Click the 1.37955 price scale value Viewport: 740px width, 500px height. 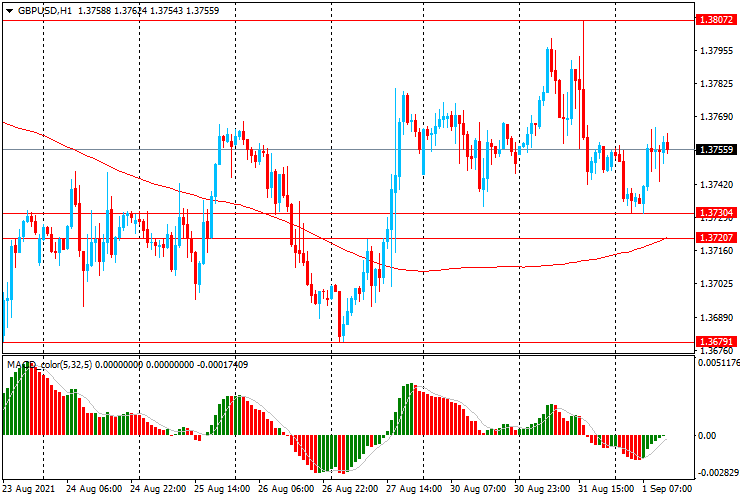click(x=717, y=51)
